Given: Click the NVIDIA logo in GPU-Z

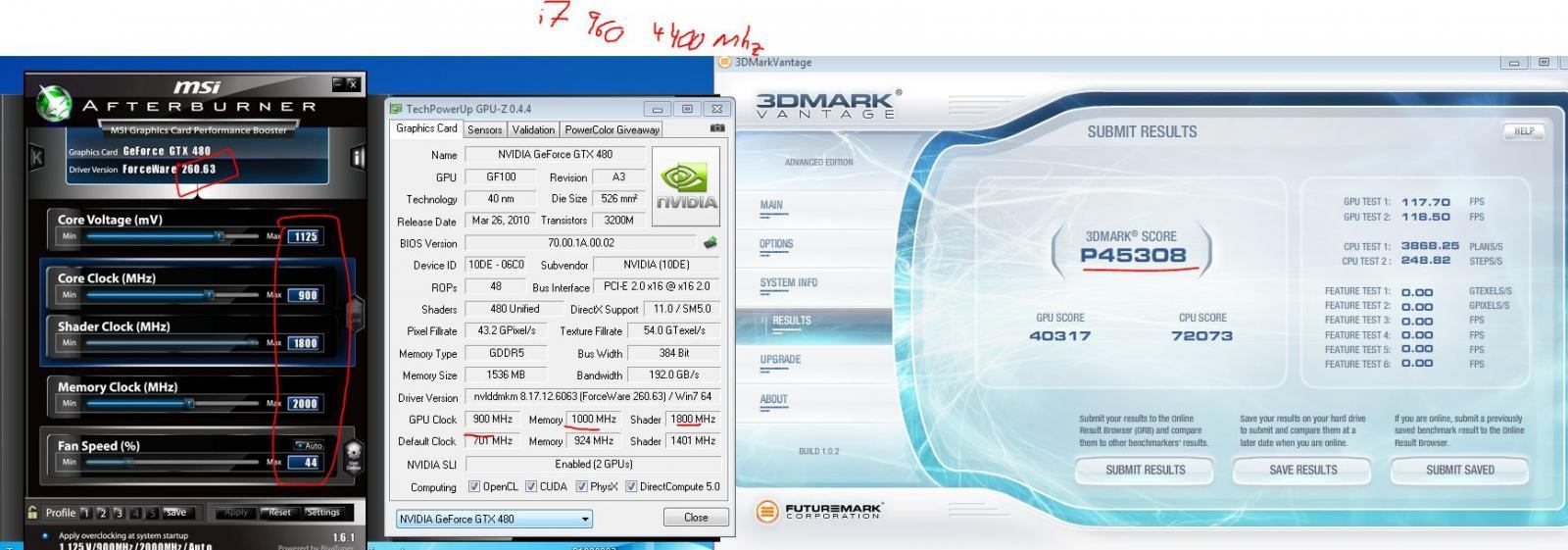Looking at the screenshot, I should coord(686,184).
